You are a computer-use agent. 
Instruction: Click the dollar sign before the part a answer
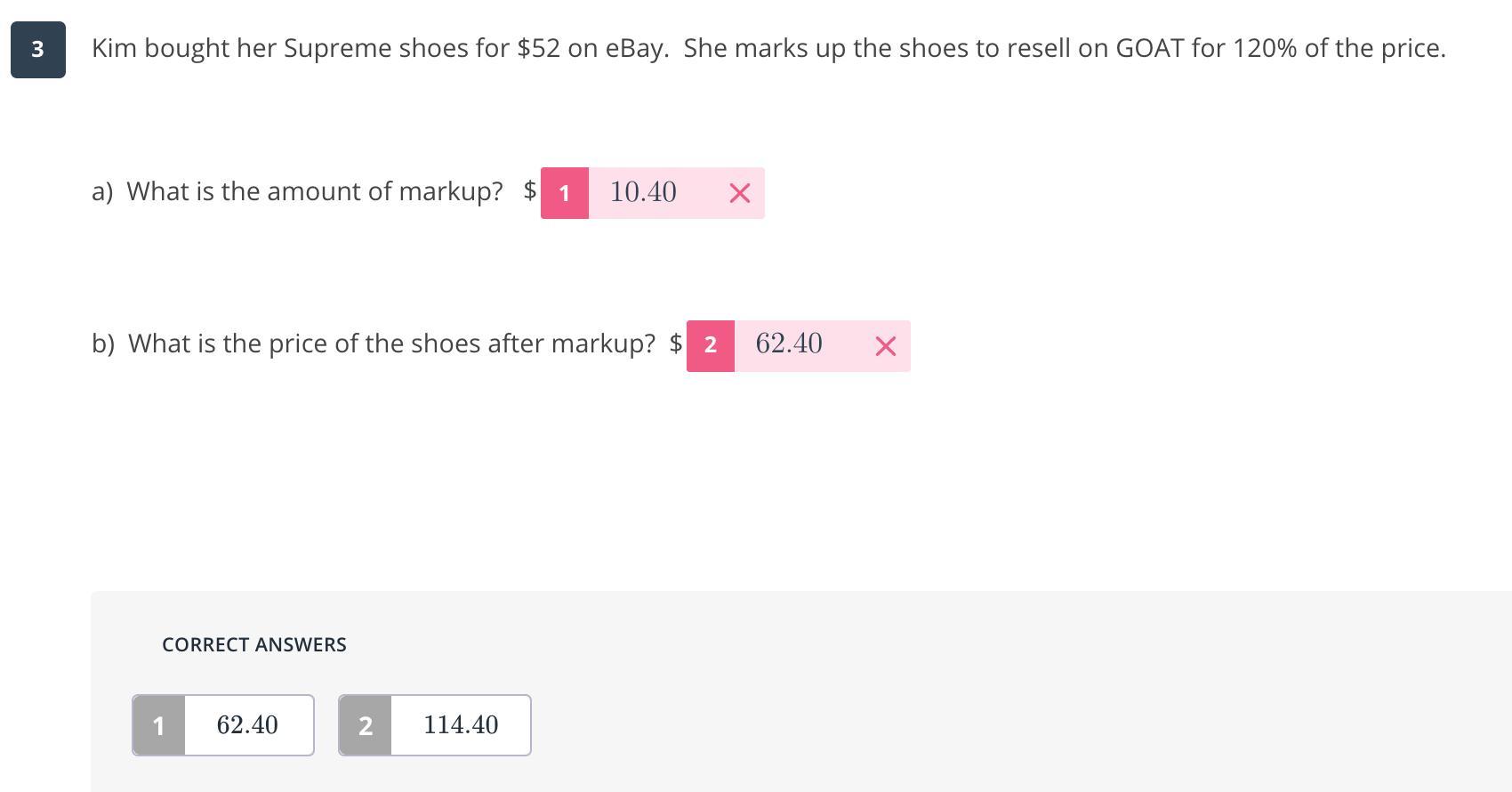coord(530,190)
